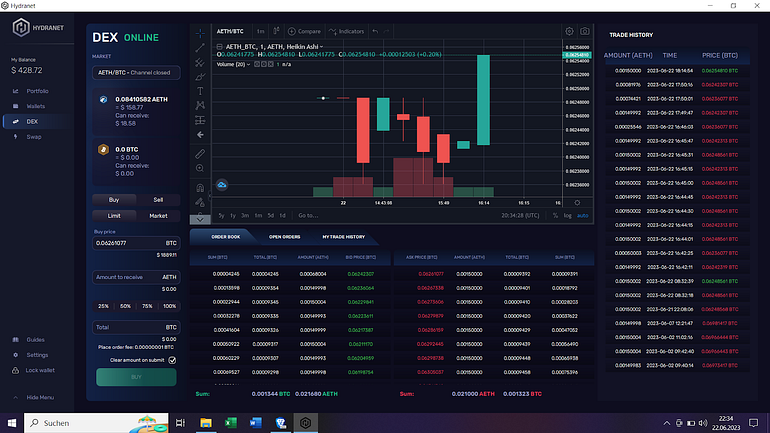Image resolution: width=770 pixels, height=433 pixels.
Task: Open chart settings gear icon
Action: click(569, 31)
